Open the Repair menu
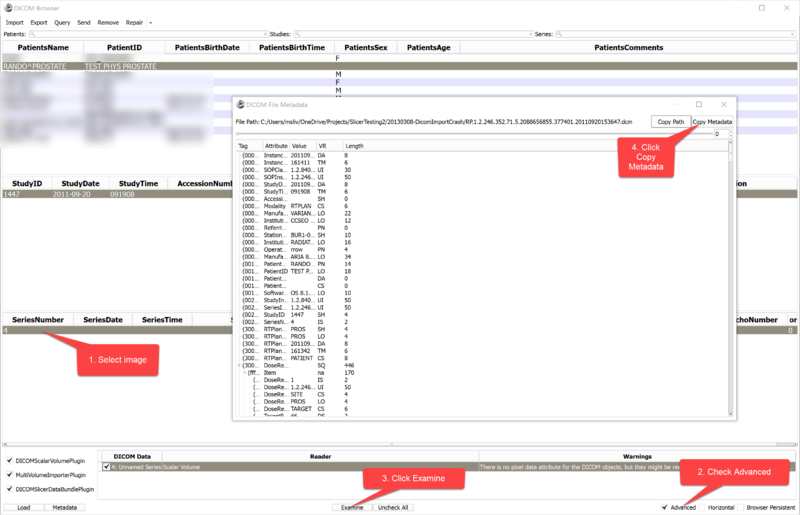 134,22
